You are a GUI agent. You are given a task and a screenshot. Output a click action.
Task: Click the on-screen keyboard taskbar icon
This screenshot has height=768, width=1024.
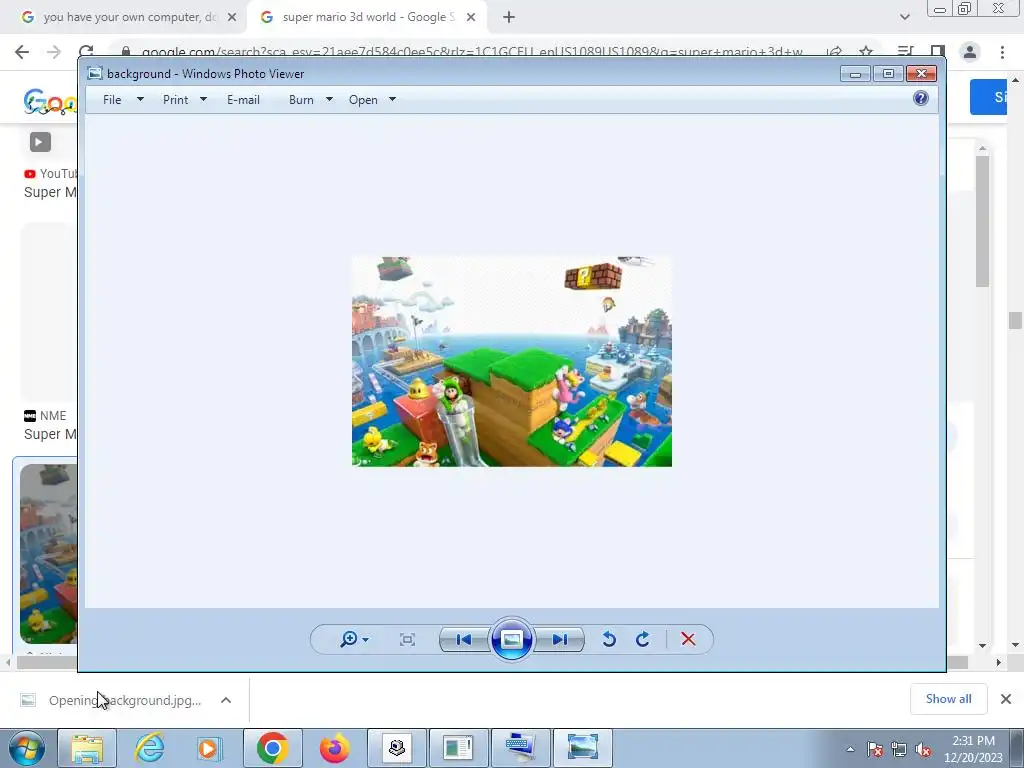[520, 748]
